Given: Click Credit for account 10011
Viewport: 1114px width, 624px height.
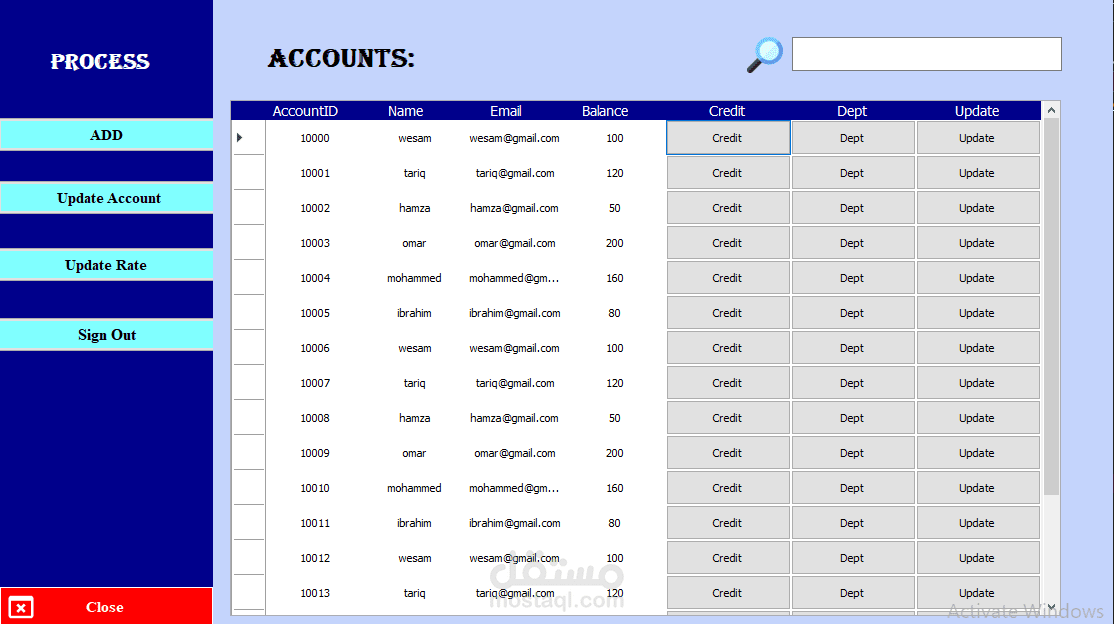Looking at the screenshot, I should pos(728,523).
